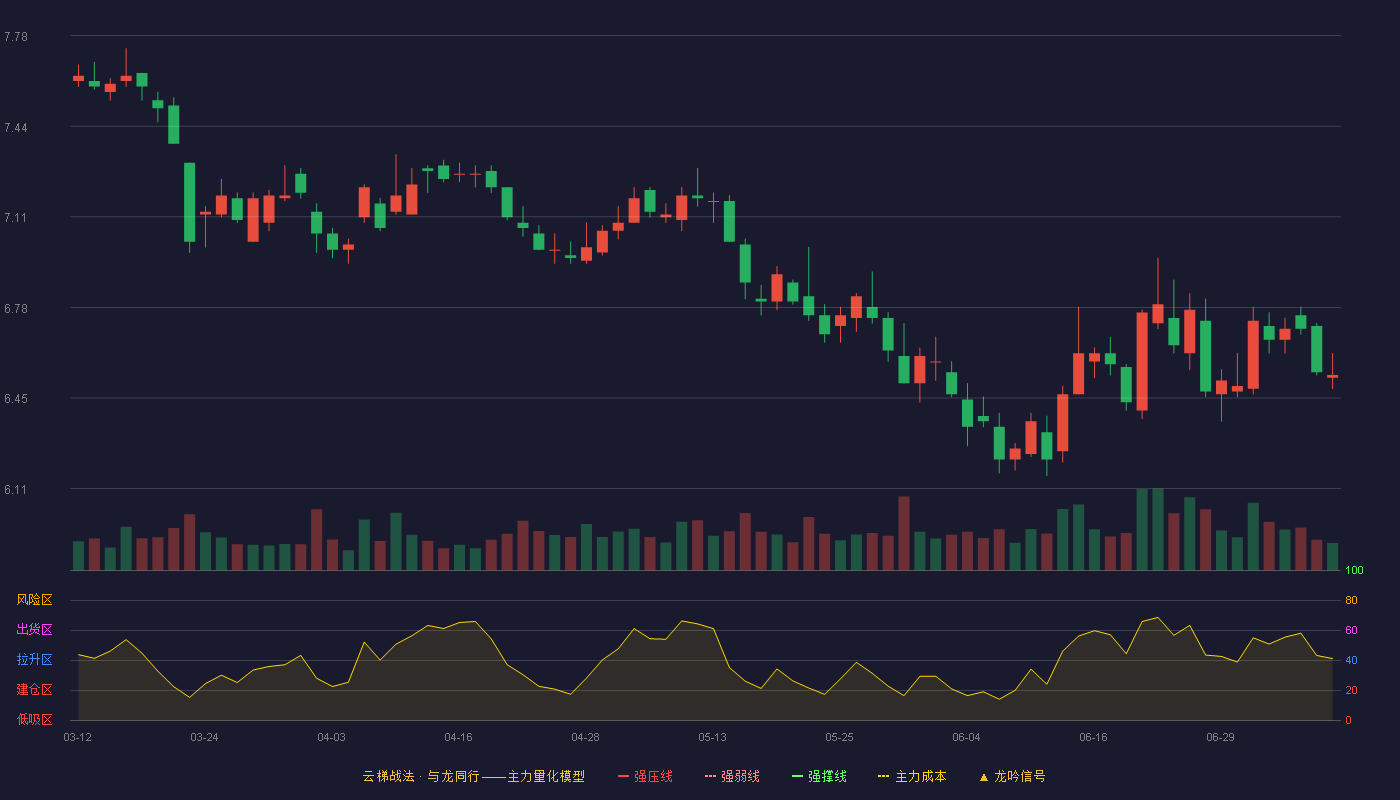This screenshot has height=800, width=1400.
Task: Click the 04-16 date label
Action: (458, 737)
